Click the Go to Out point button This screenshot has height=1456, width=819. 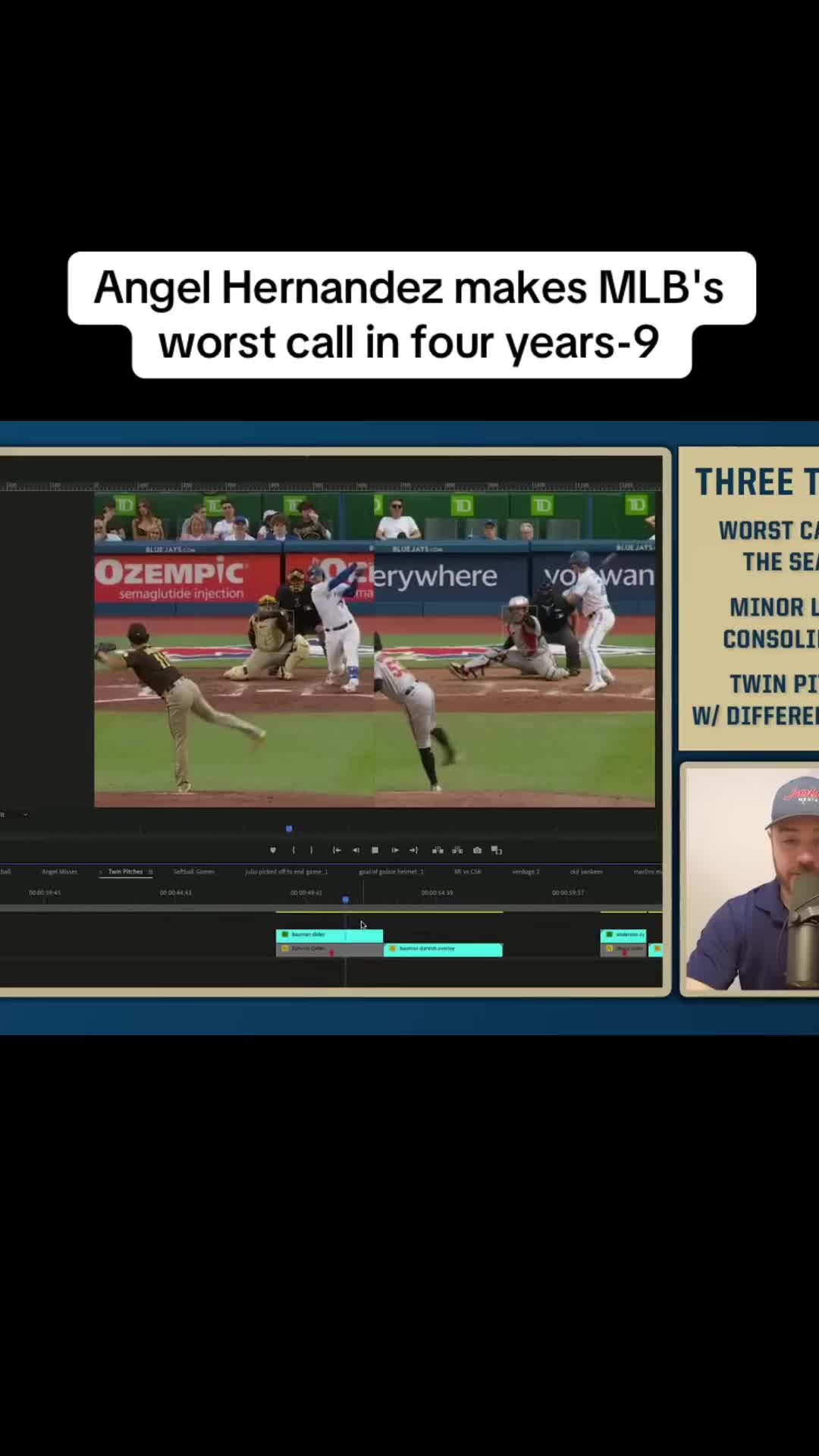(414, 850)
